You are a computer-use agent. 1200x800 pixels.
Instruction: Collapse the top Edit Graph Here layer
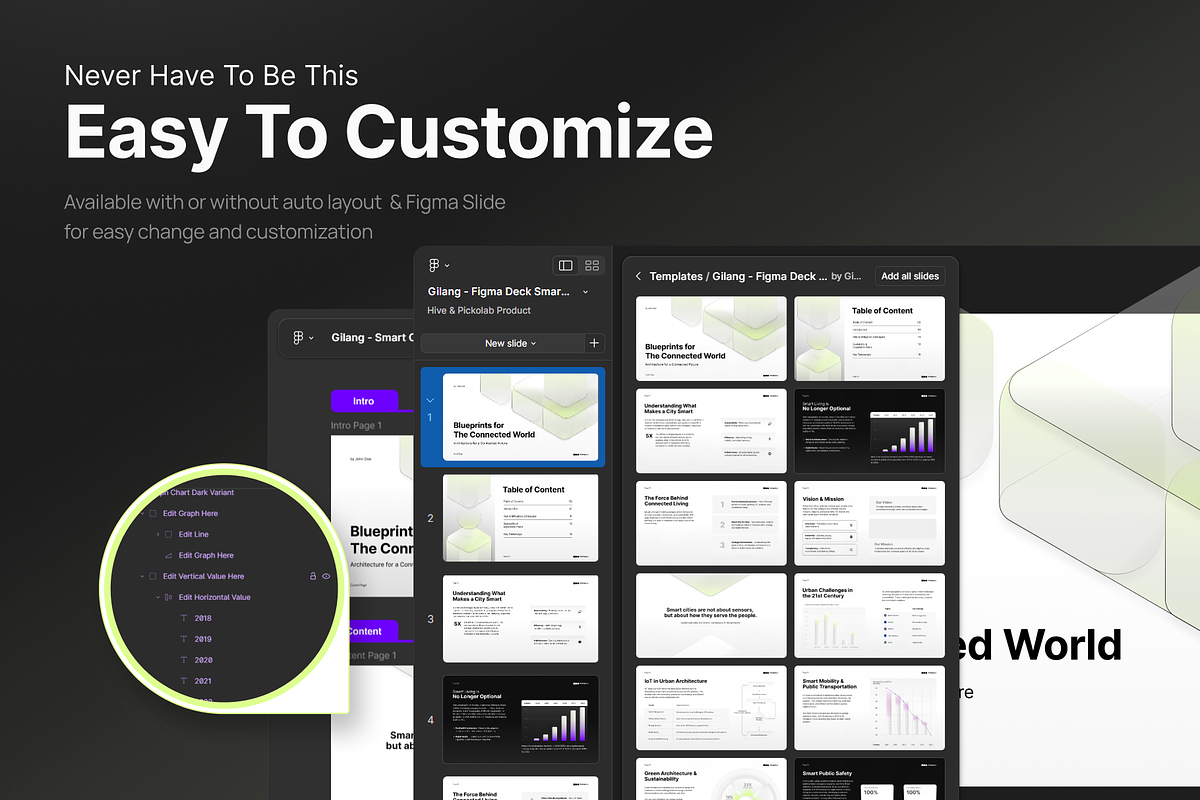(x=142, y=513)
